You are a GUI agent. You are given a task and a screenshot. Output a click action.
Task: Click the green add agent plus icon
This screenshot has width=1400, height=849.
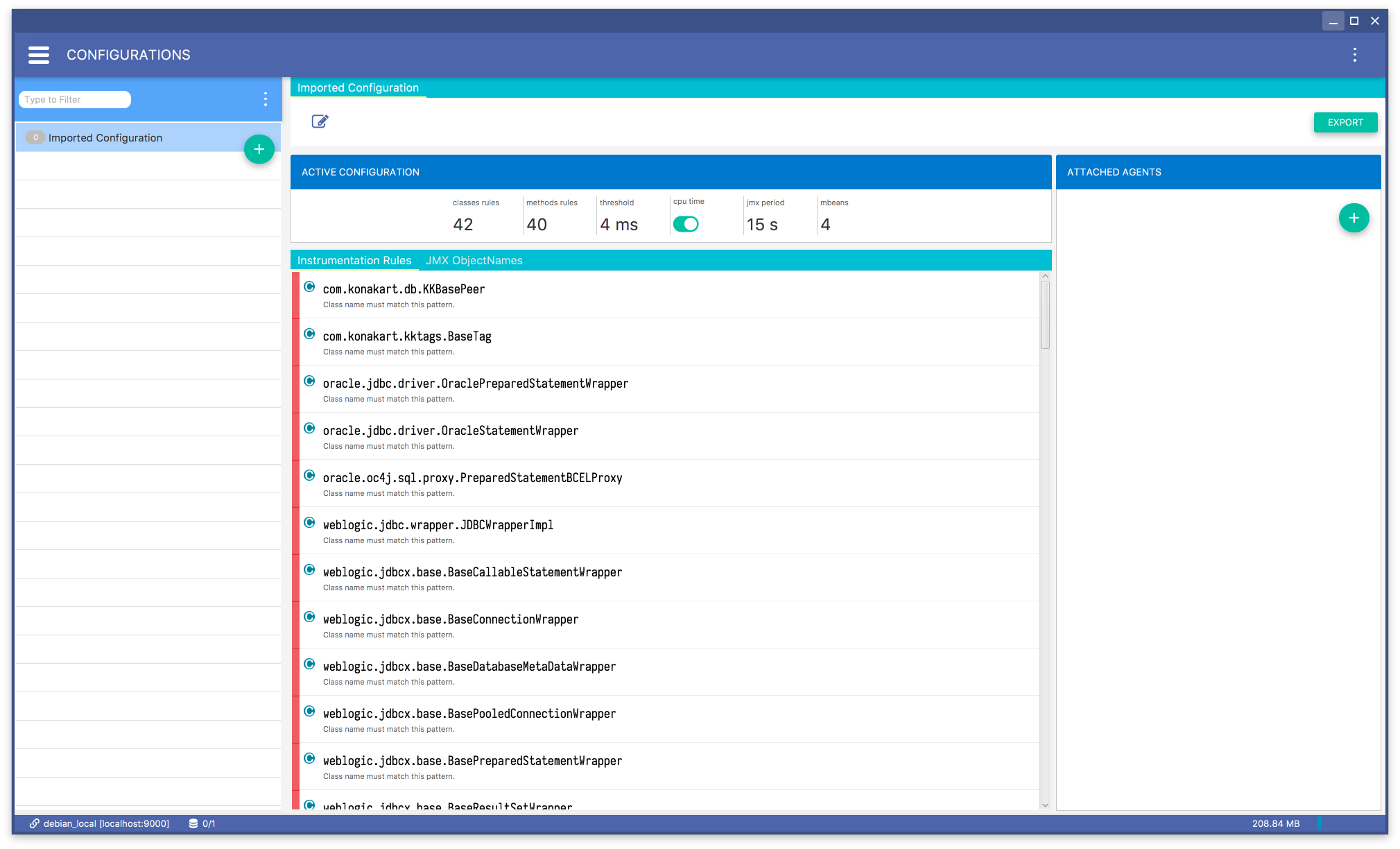tap(1354, 218)
